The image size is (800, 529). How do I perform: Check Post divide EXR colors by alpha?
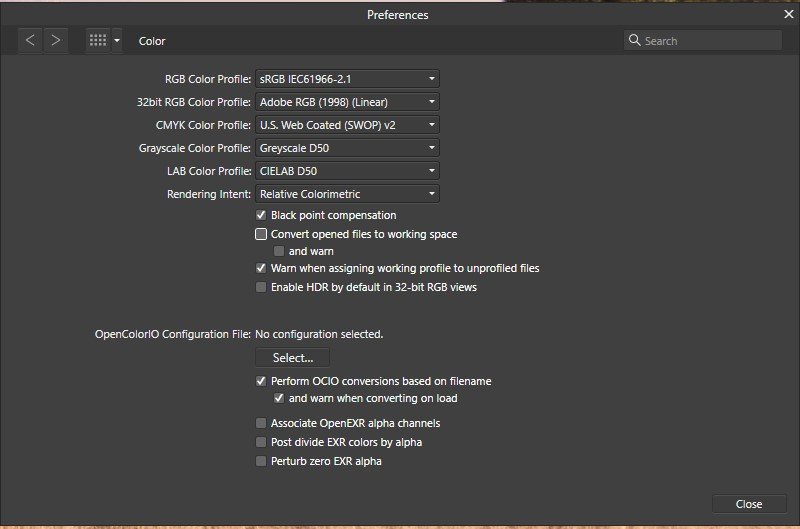tap(261, 442)
